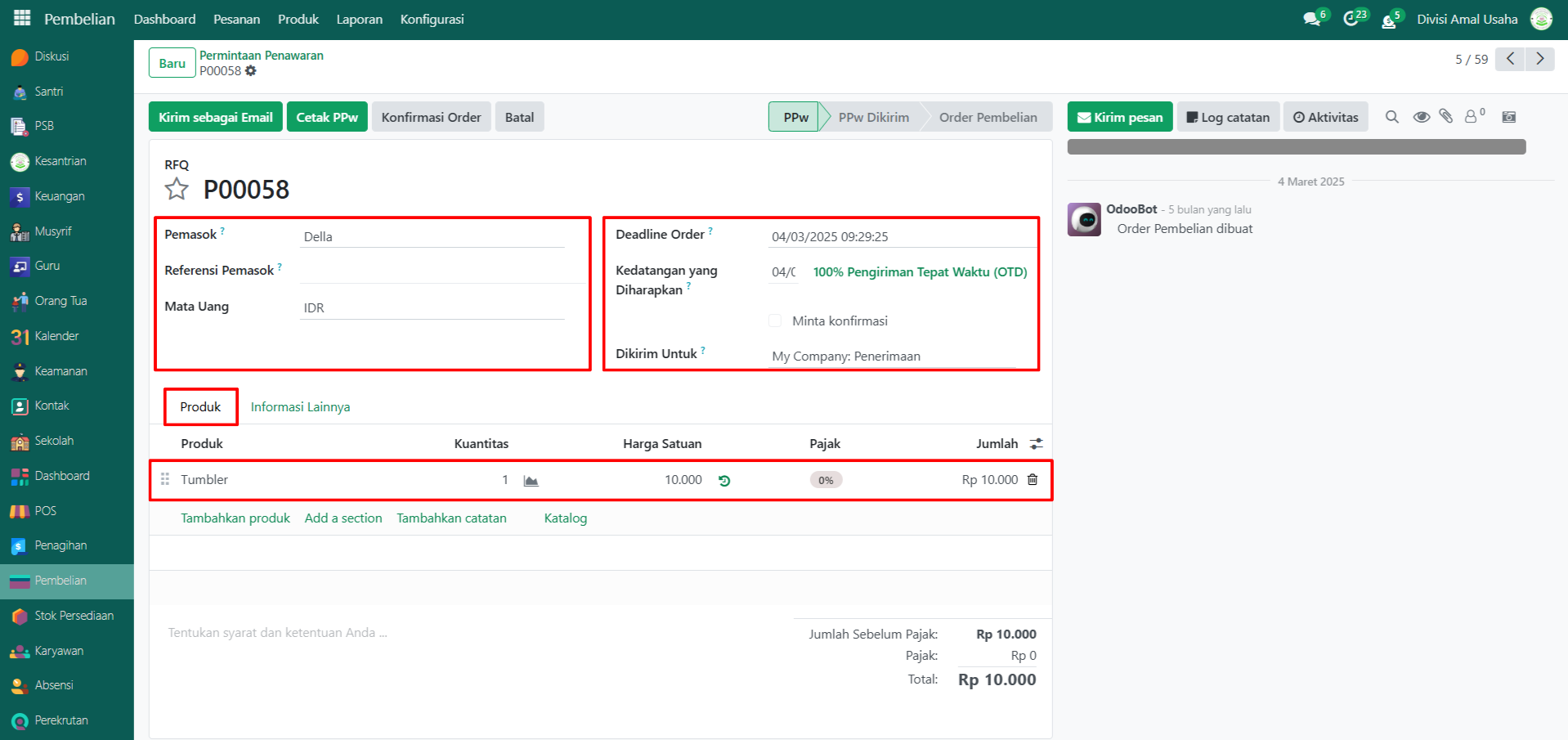Expand the Mata Uang currency field
Image resolution: width=1568 pixels, height=740 pixels.
[432, 307]
